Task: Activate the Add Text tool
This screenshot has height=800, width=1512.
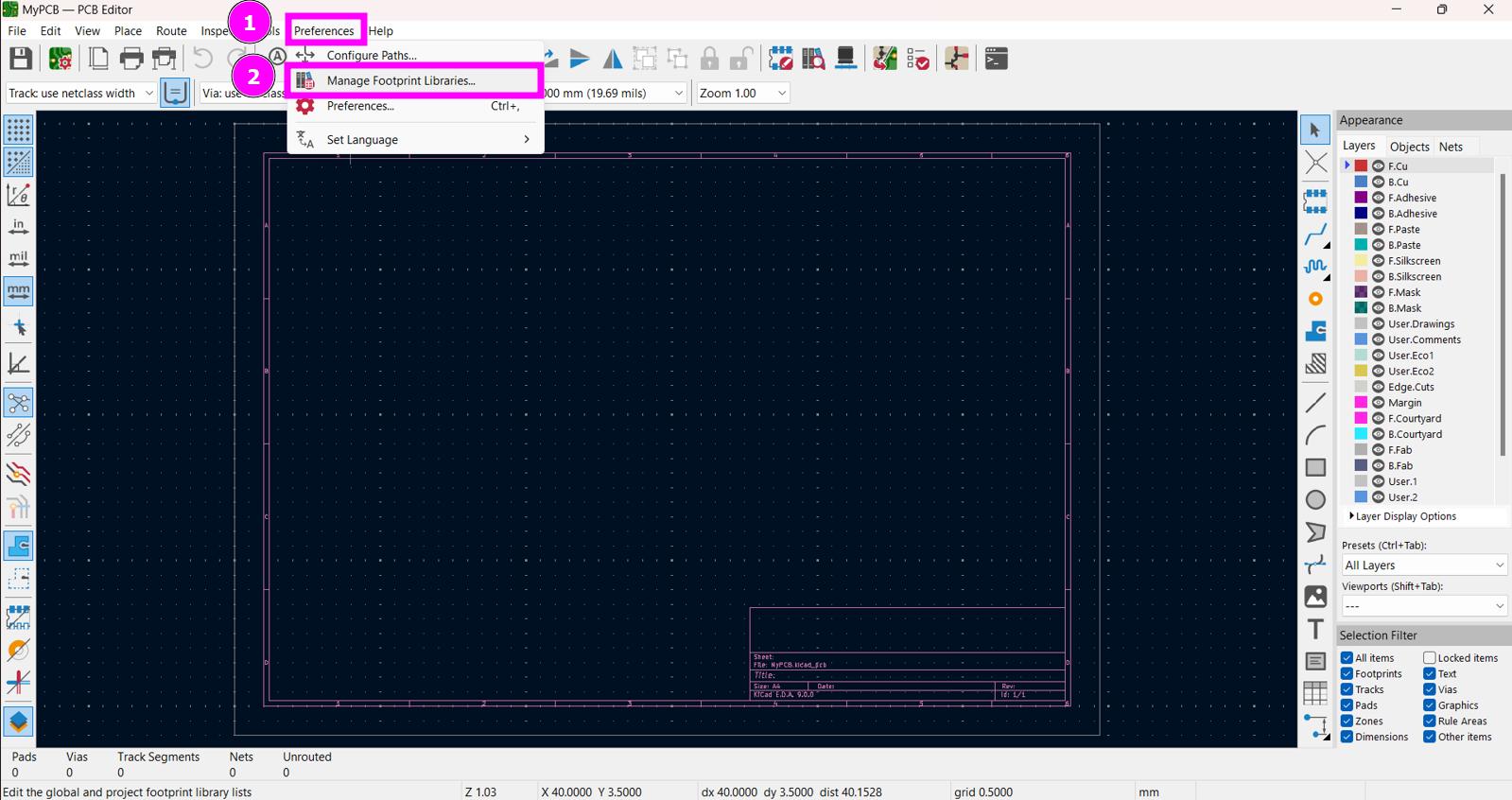Action: (1315, 629)
